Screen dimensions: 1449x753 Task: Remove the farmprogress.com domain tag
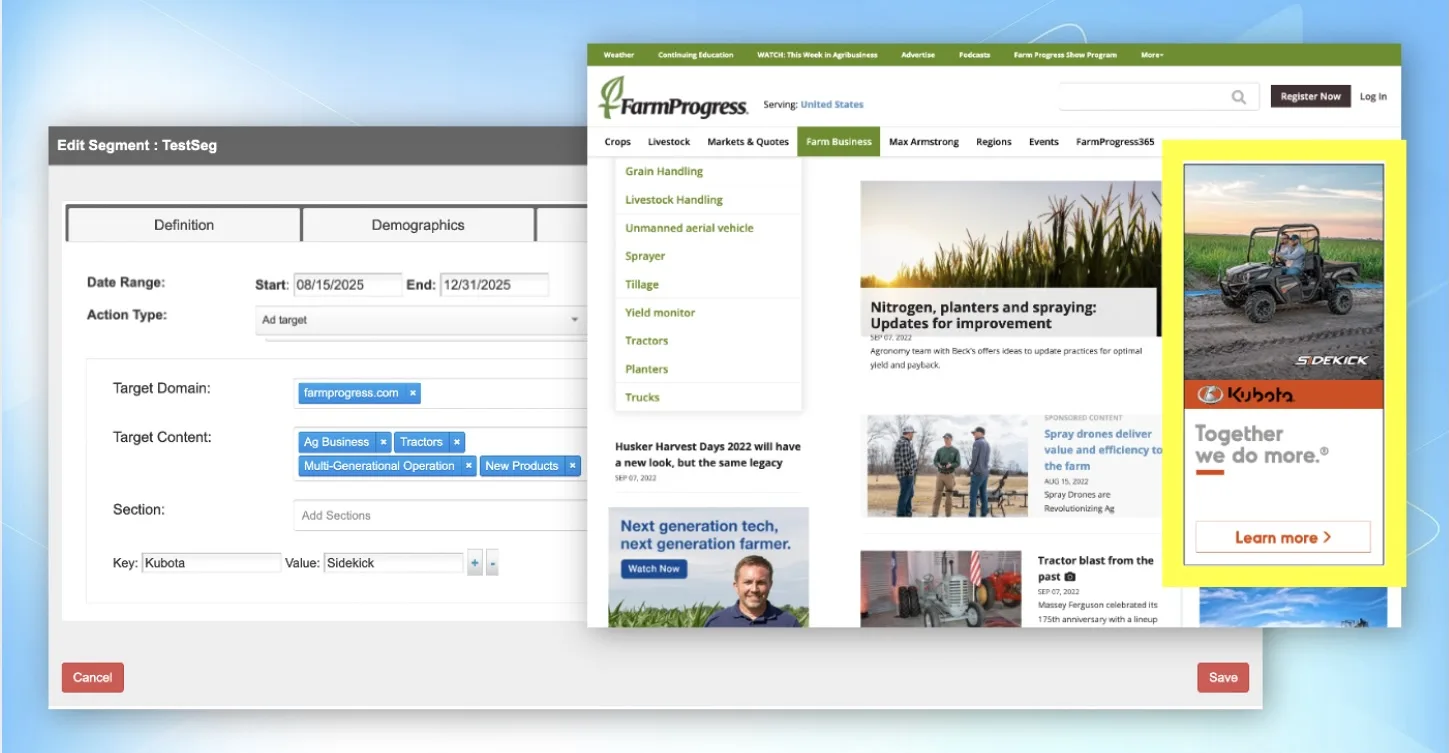[x=413, y=393]
